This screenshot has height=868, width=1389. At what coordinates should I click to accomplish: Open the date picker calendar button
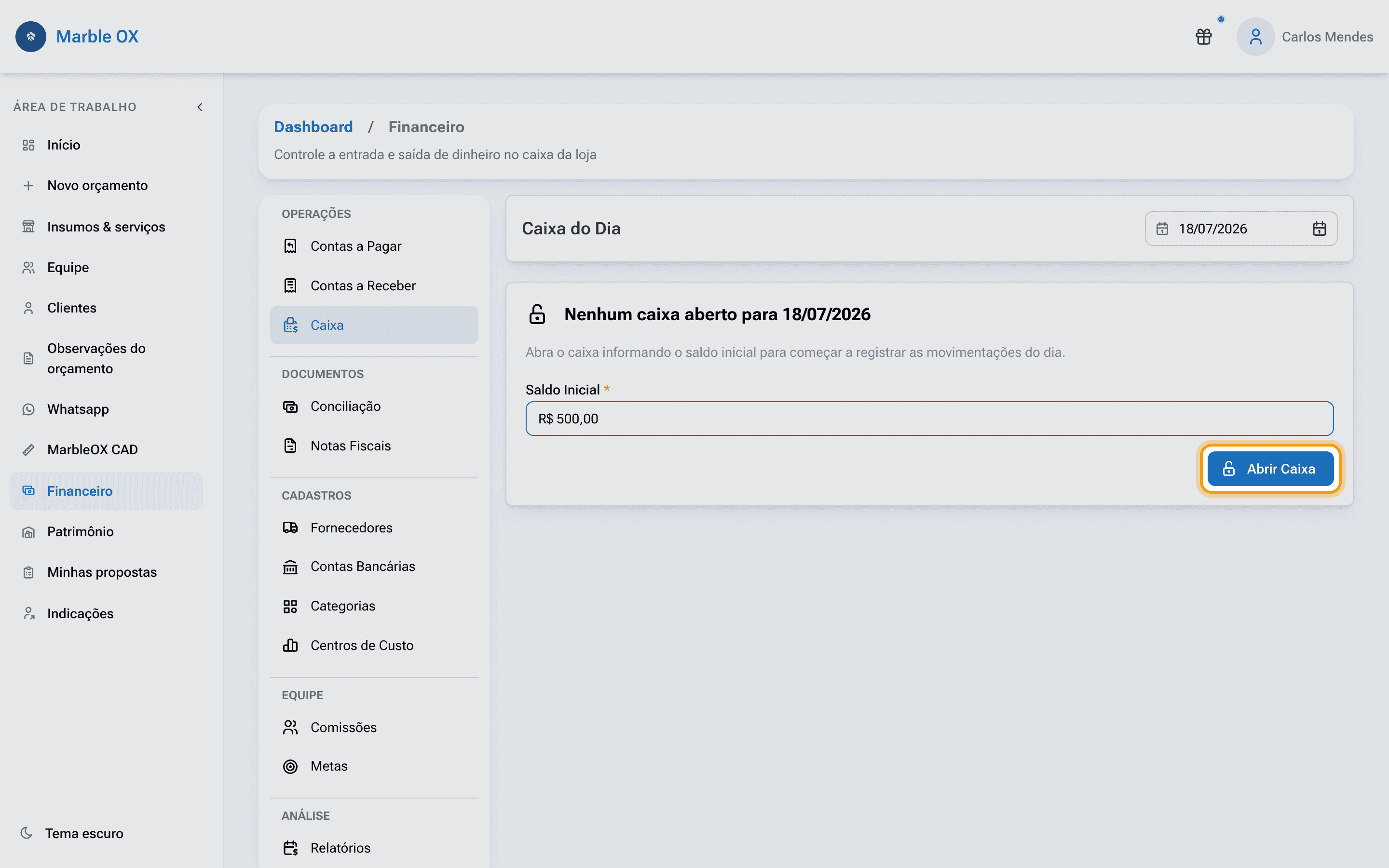click(x=1320, y=229)
